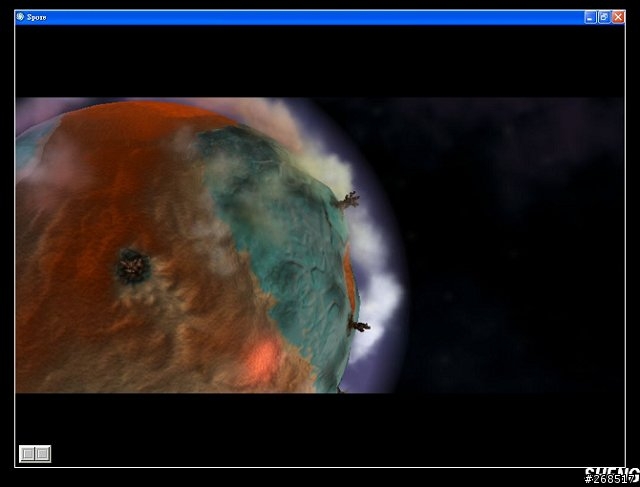Click the Spore globe icon in title bar

click(20, 17)
